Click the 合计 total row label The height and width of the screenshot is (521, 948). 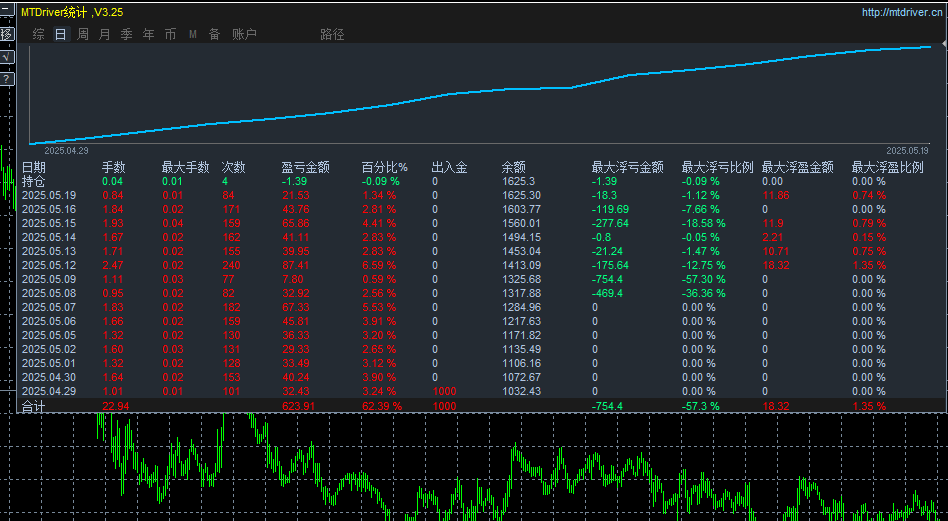pos(34,406)
